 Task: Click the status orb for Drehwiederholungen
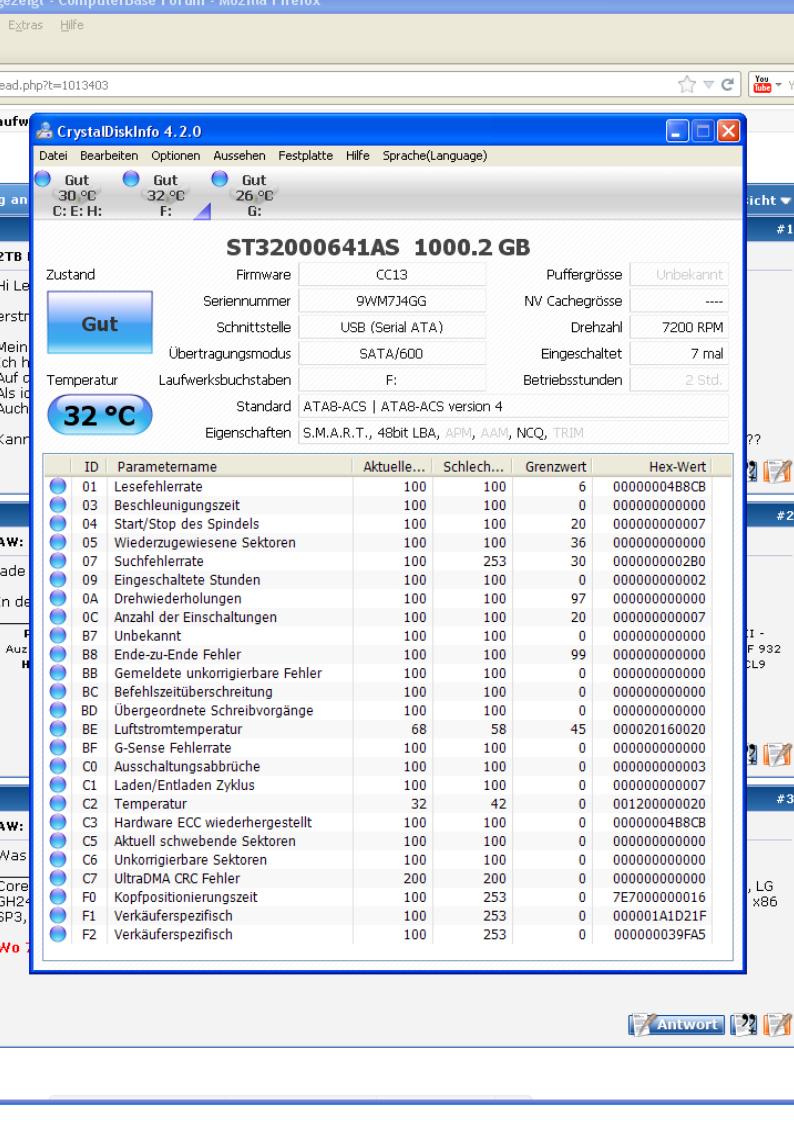pos(58,598)
